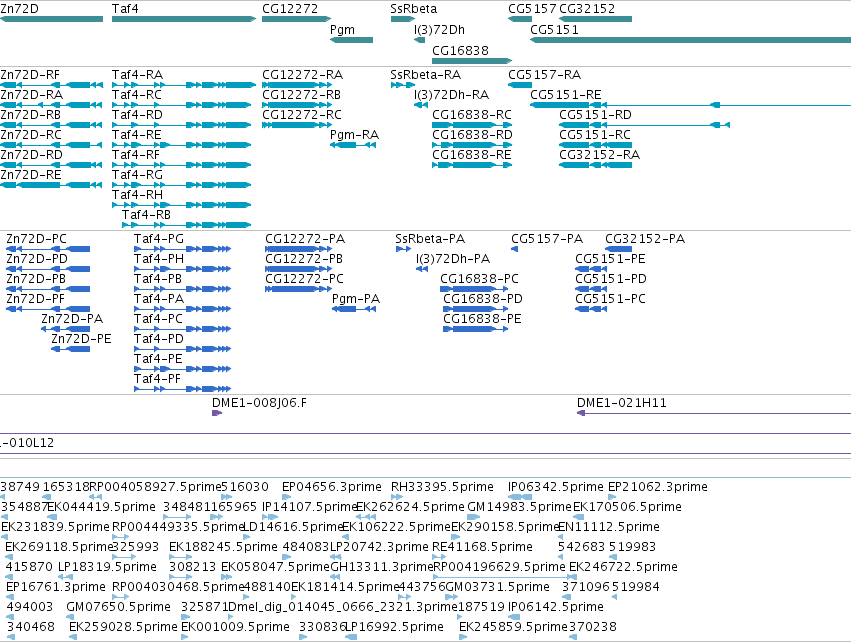Select transcript CG5151-RC
Screen dimensions: 851x642
[x=595, y=135]
